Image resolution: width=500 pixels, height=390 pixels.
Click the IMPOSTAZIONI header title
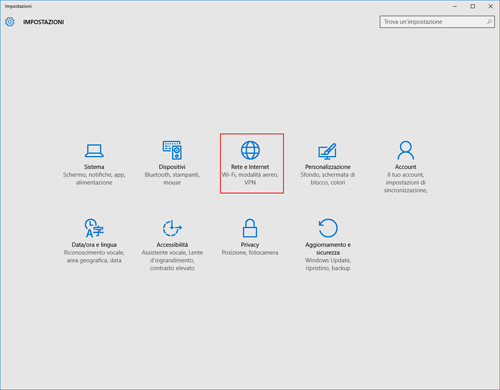tap(44, 22)
